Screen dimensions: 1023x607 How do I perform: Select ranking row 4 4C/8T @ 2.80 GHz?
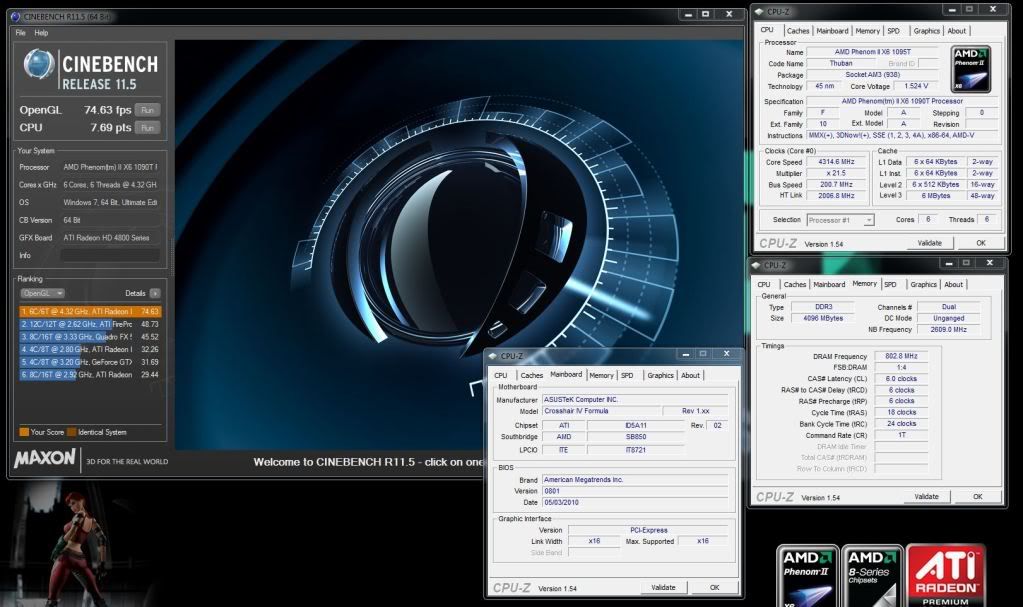pyautogui.click(x=90, y=349)
